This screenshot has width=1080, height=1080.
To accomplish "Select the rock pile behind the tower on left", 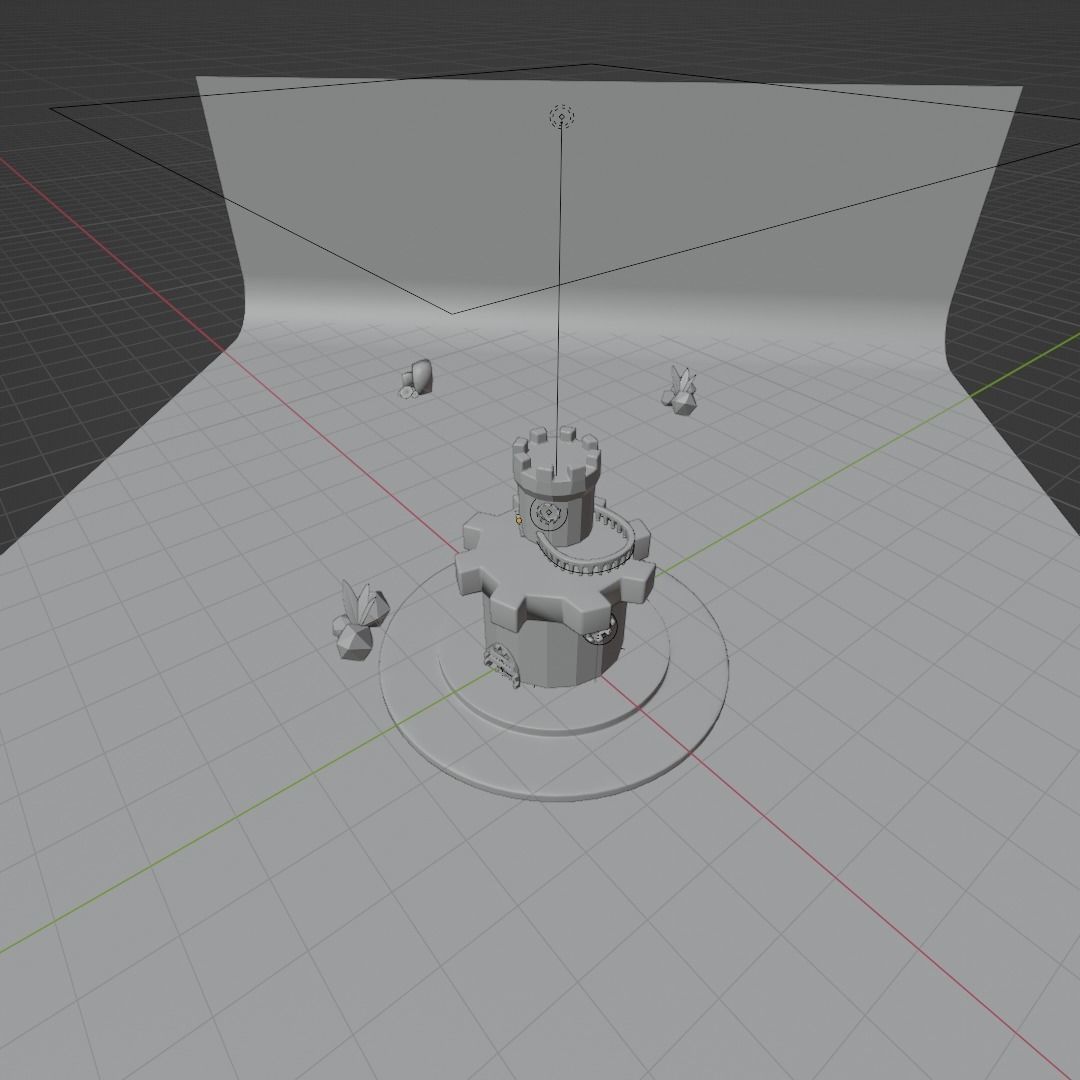I will (x=417, y=379).
